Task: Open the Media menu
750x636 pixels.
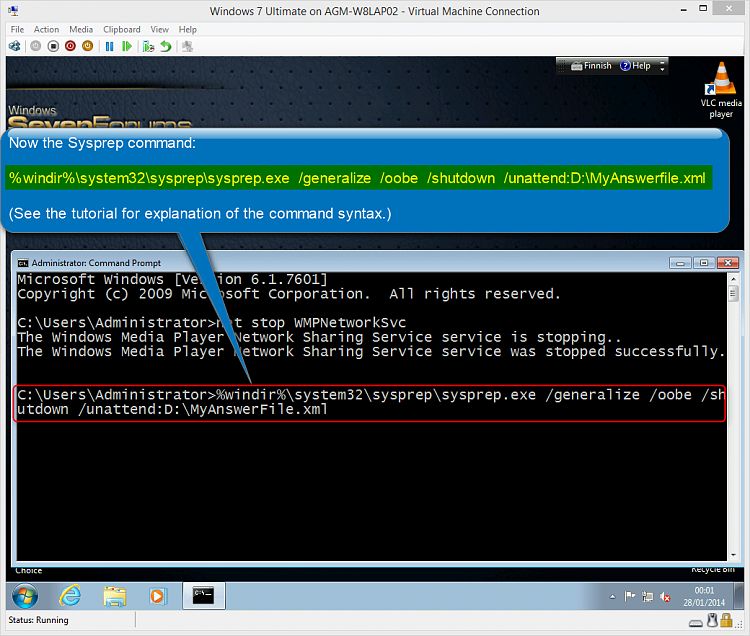Action: 81,30
